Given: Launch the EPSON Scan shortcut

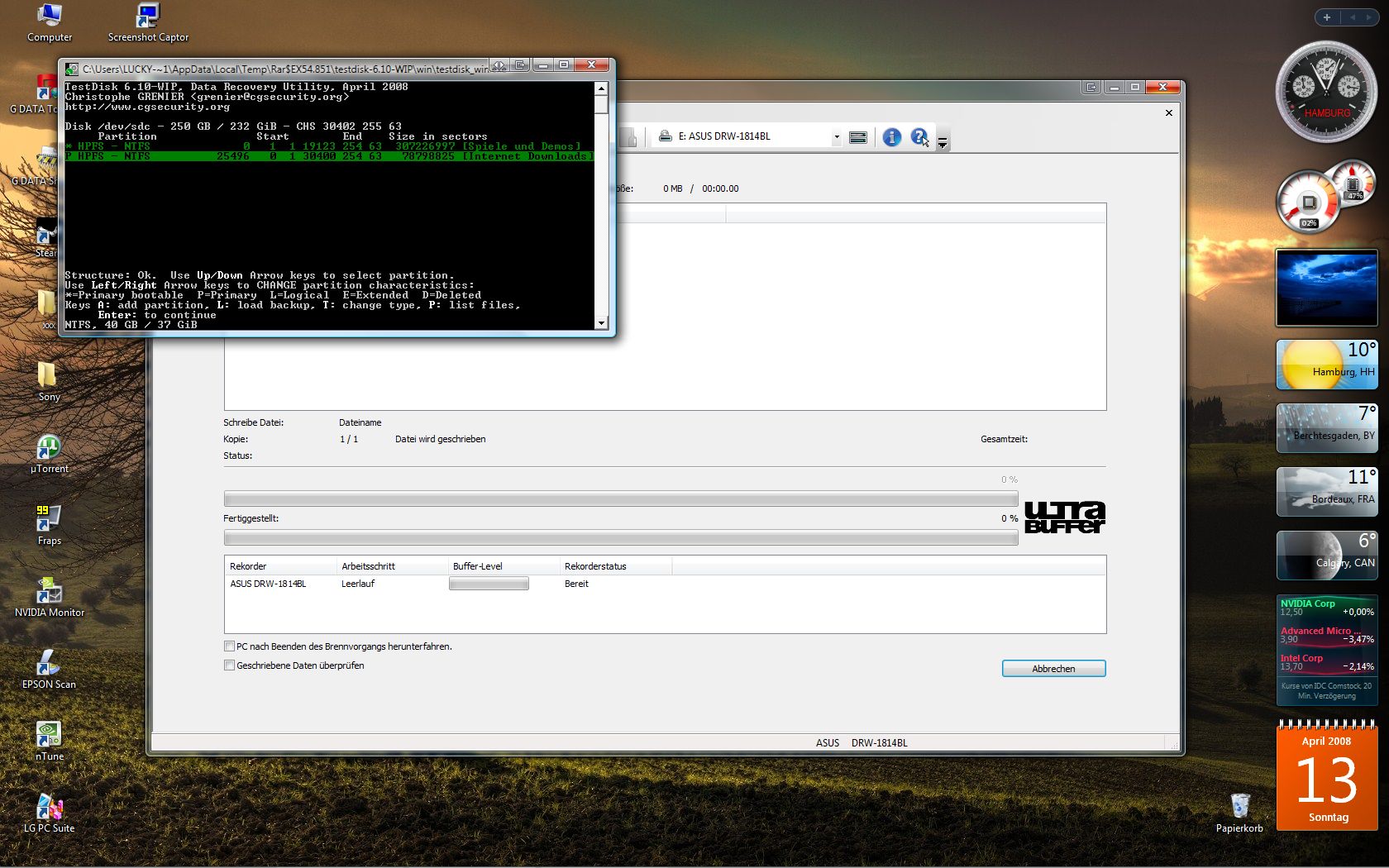Looking at the screenshot, I should 49,670.
